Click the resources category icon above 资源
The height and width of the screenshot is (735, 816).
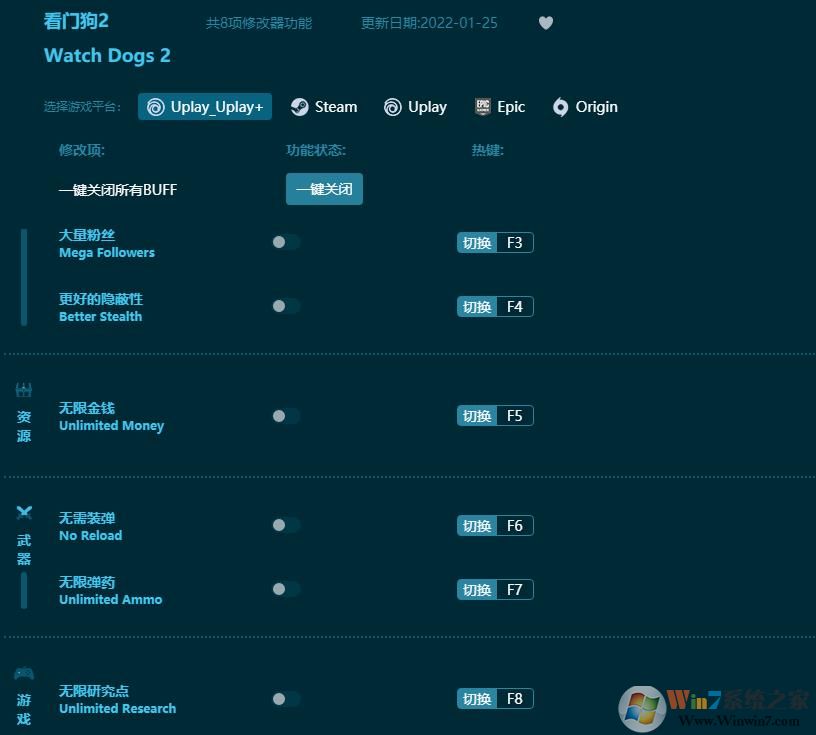point(23,390)
